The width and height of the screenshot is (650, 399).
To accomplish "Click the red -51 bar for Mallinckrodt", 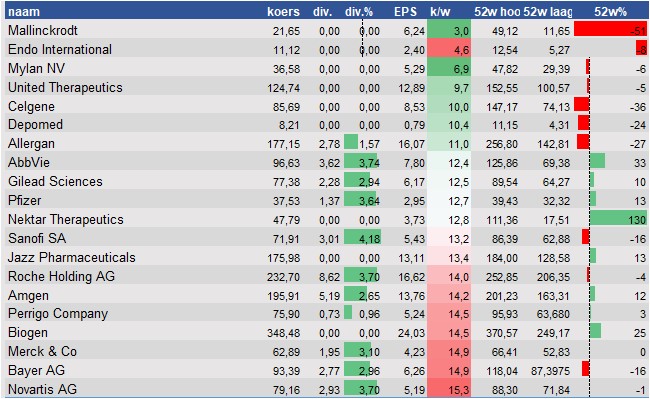I will coord(611,29).
